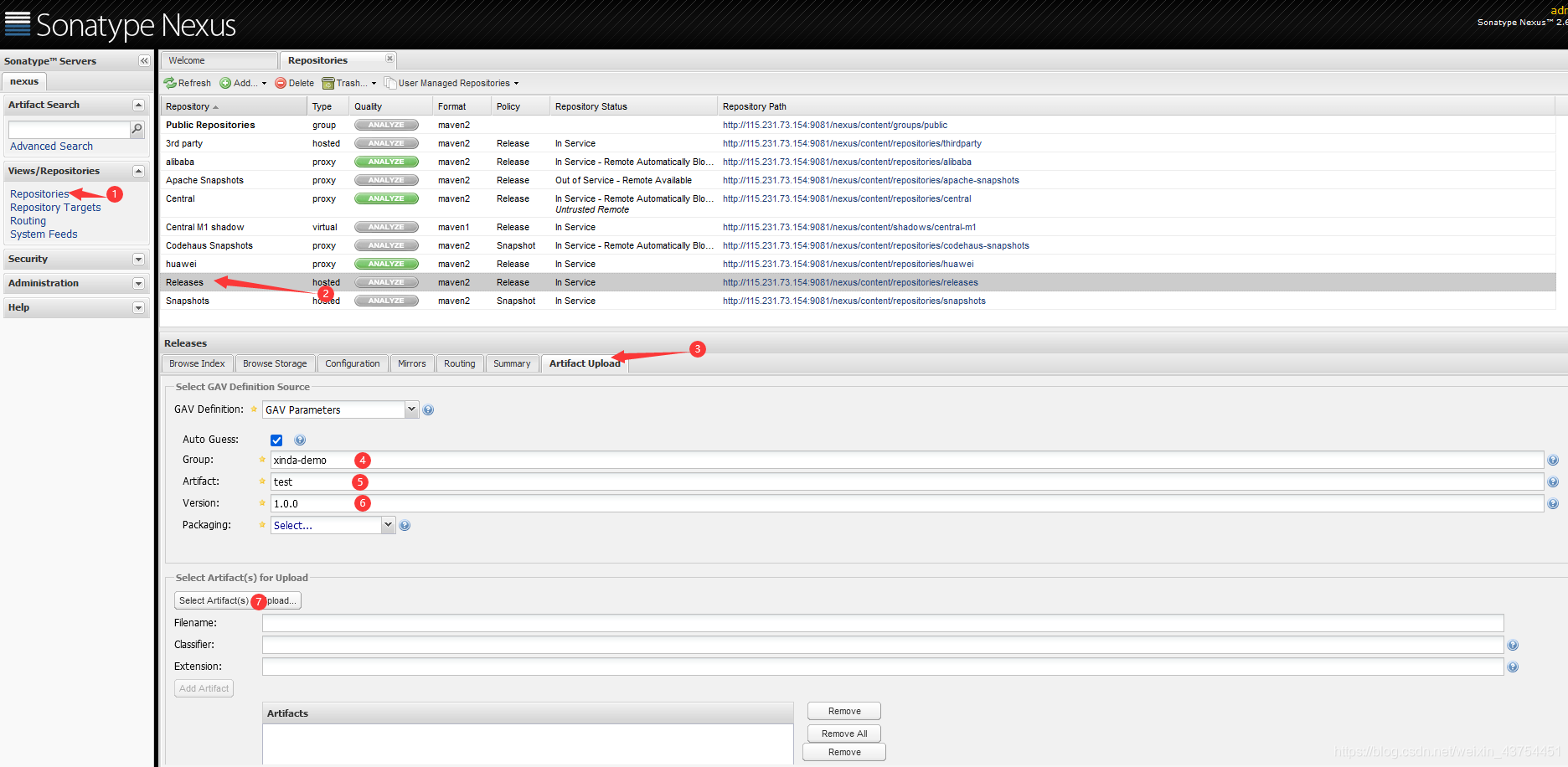Screen dimensions: 1568x767
Task: Open the Packaging select dropdown
Action: tap(388, 525)
